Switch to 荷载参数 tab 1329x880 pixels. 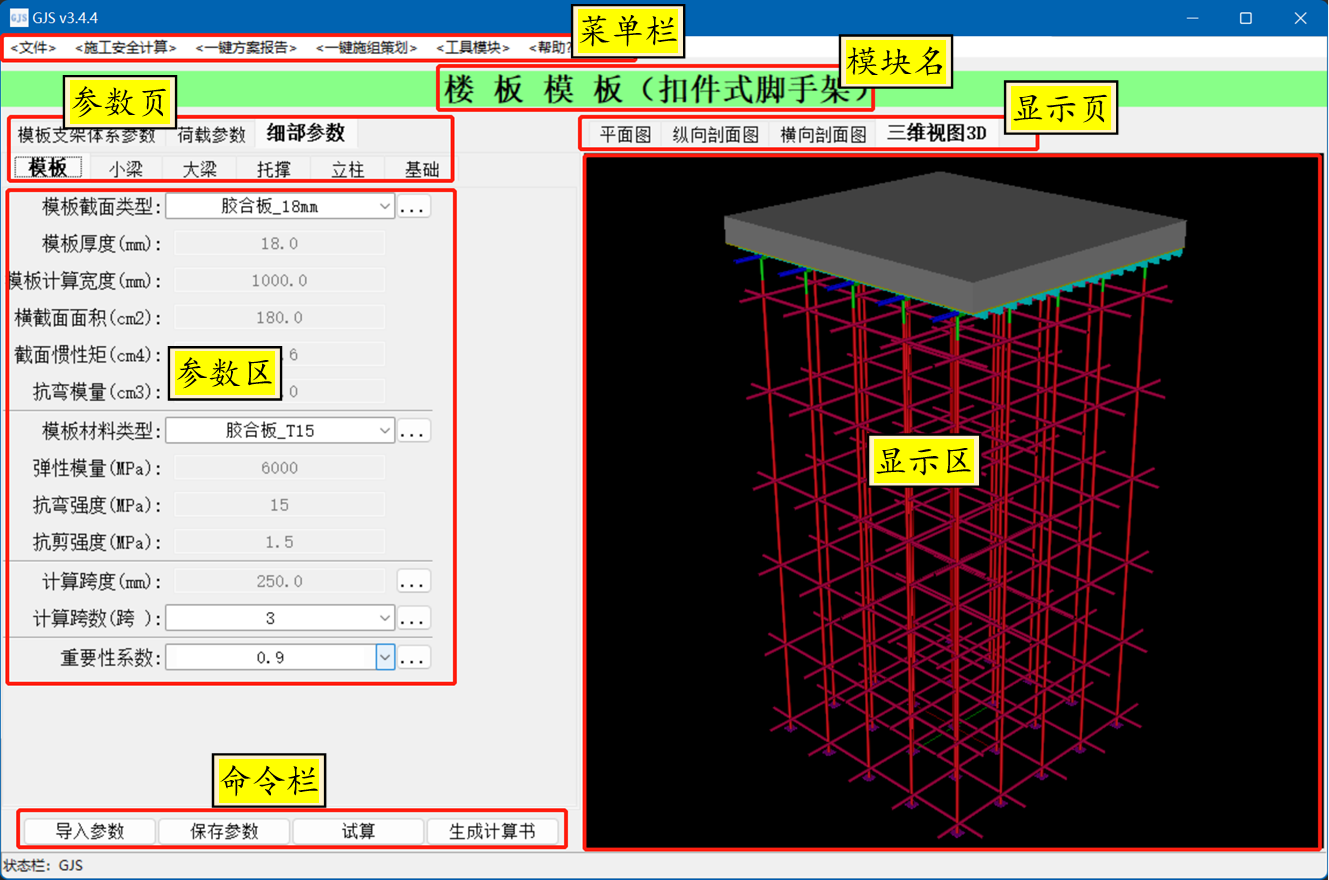point(211,134)
